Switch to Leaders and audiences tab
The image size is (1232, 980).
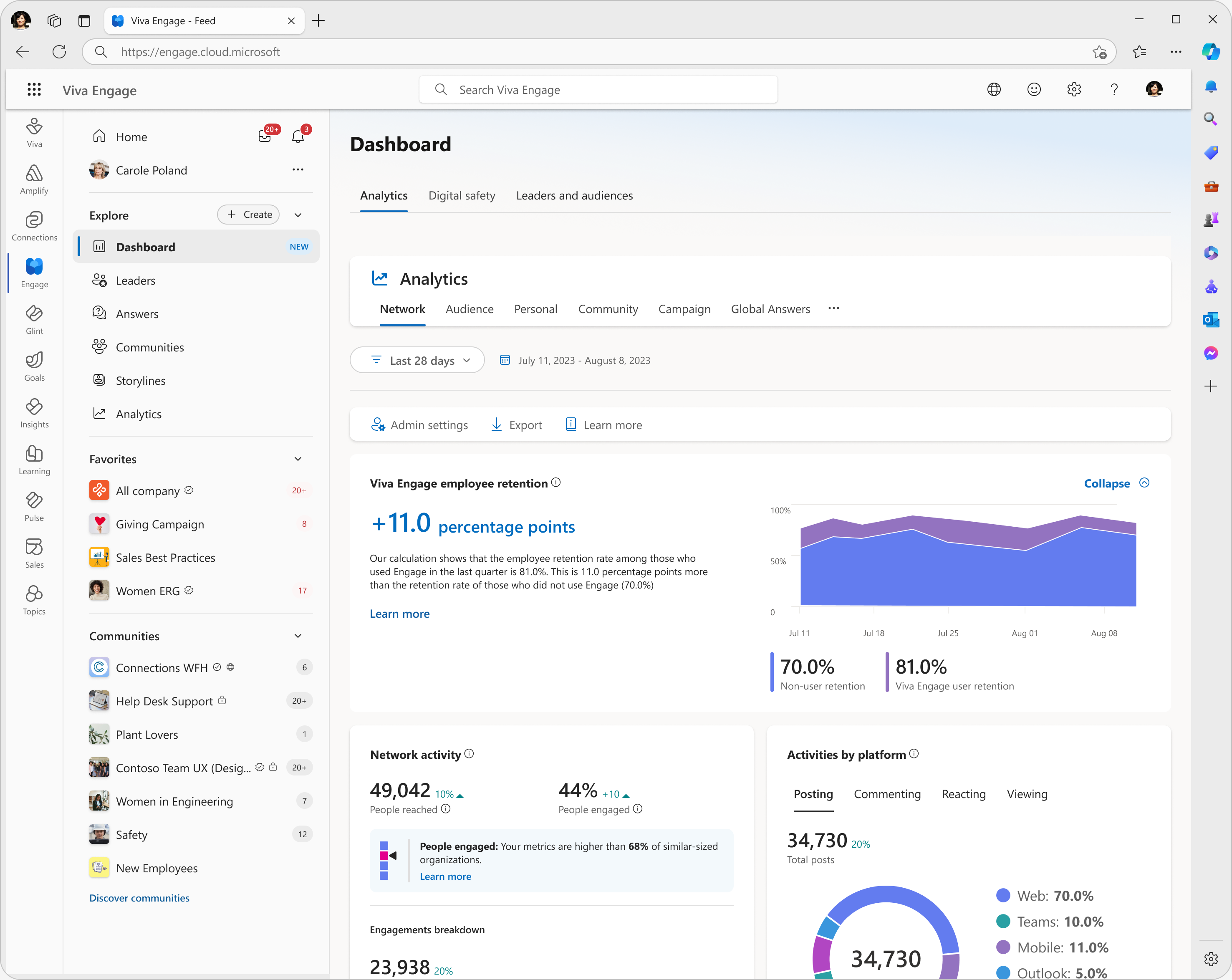pyautogui.click(x=574, y=196)
